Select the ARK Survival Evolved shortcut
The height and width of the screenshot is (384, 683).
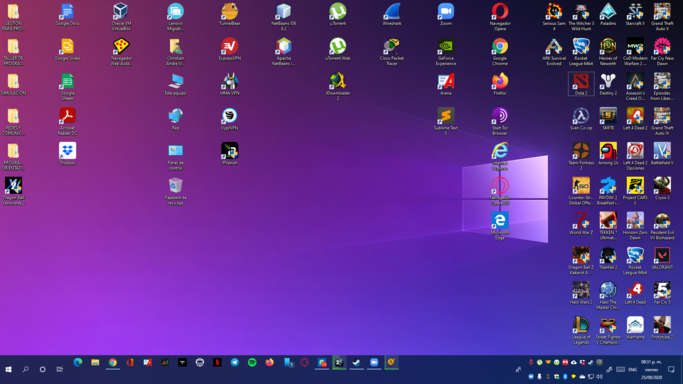(x=554, y=52)
